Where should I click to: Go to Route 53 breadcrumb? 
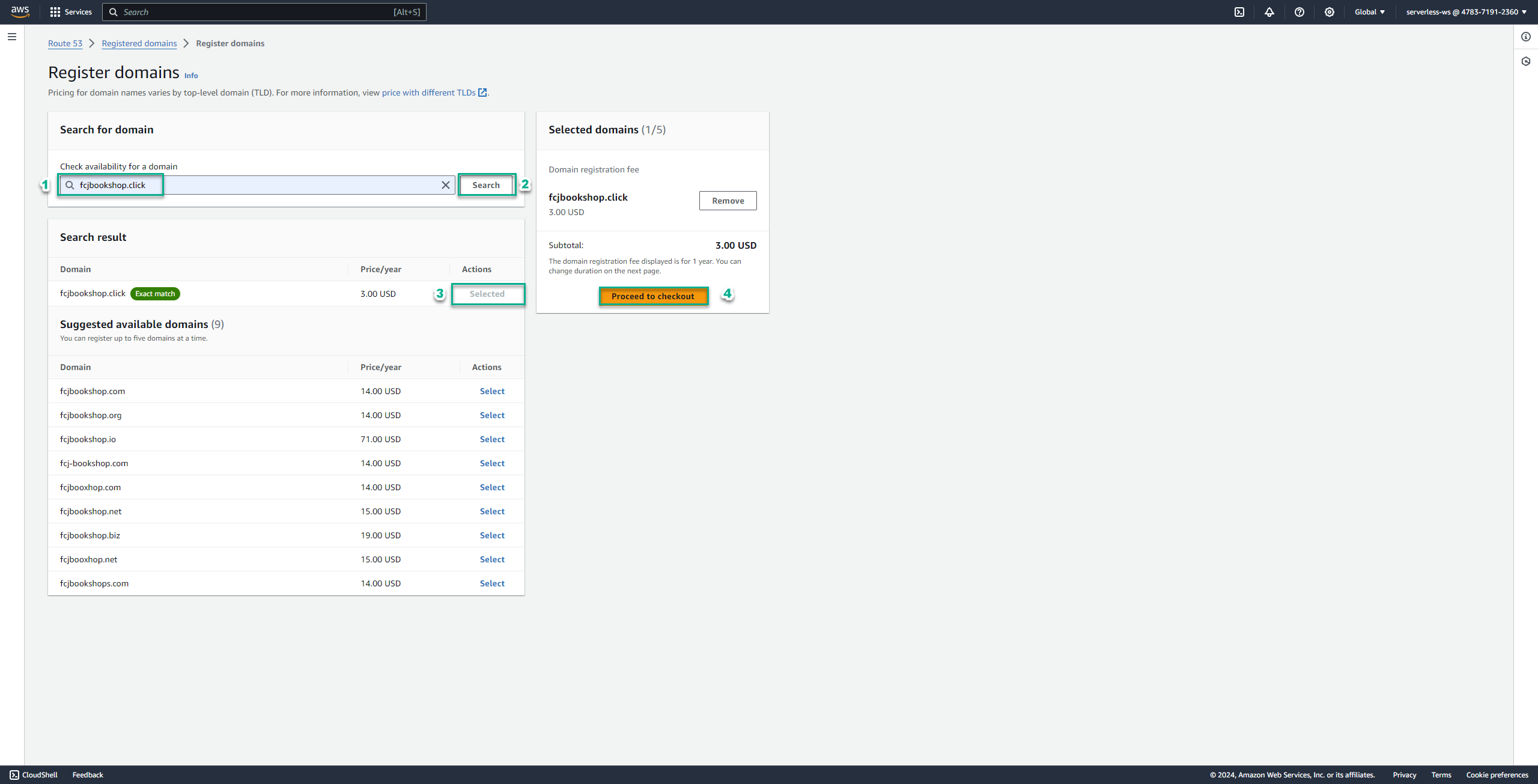[x=65, y=43]
